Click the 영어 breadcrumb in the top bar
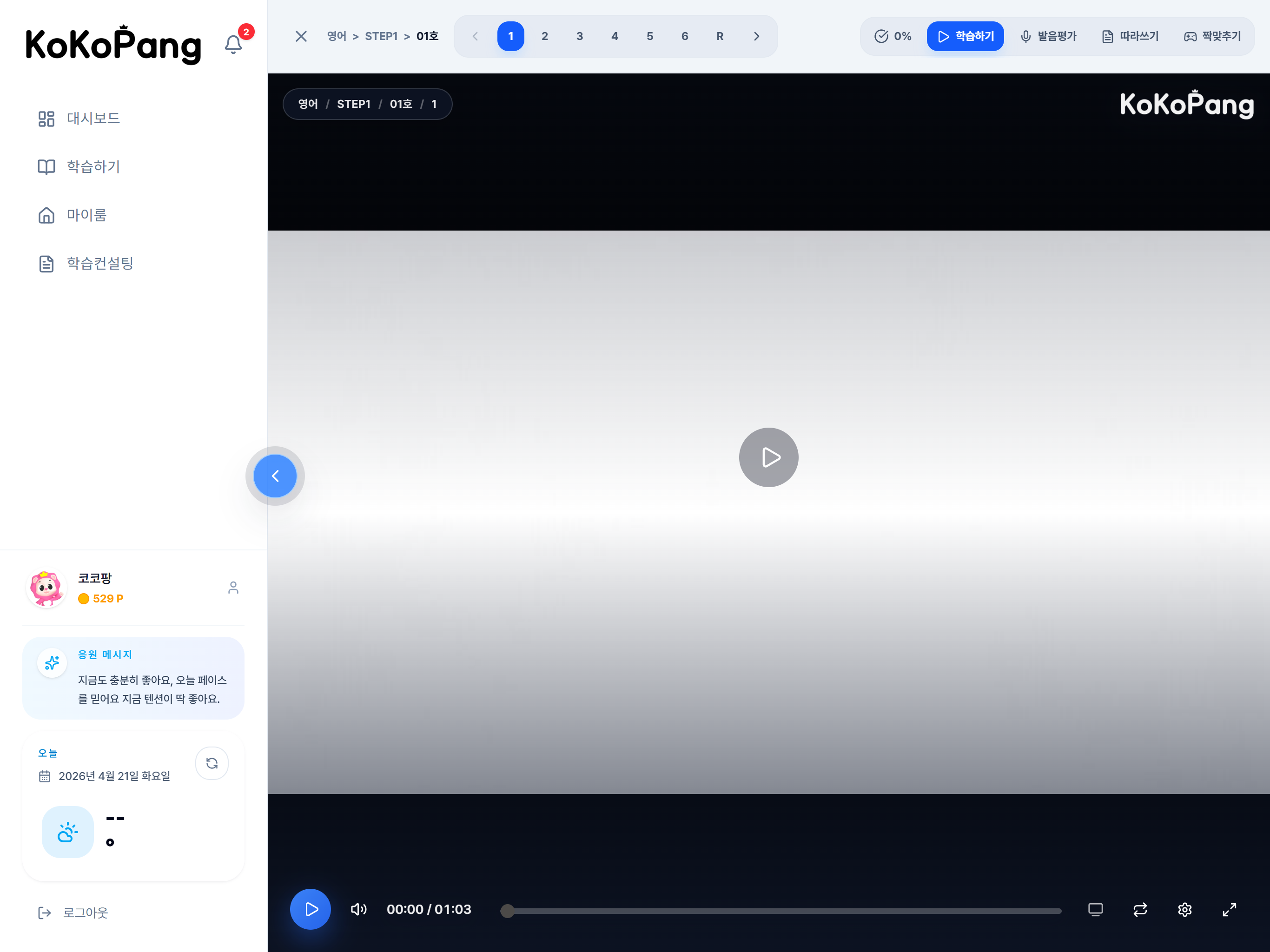The height and width of the screenshot is (952, 1270). pos(337,36)
